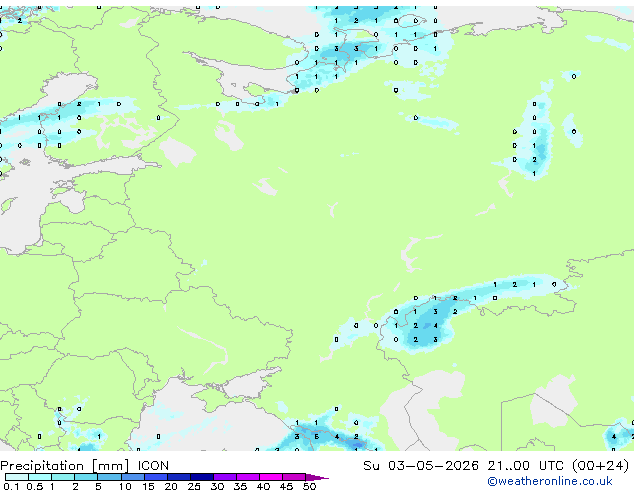Pick the 25–30 mm navy legend swatch
The width and height of the screenshot is (634, 490).
pos(202,477)
